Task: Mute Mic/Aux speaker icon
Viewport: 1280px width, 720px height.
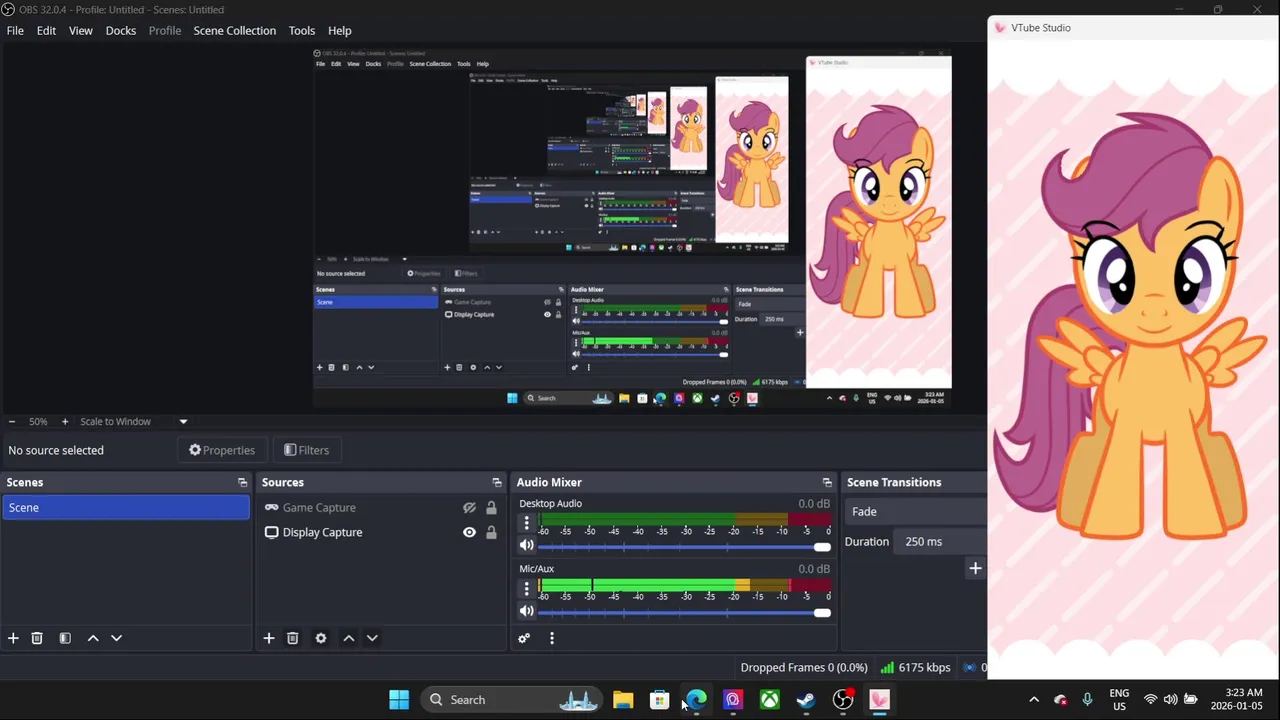Action: [527, 611]
